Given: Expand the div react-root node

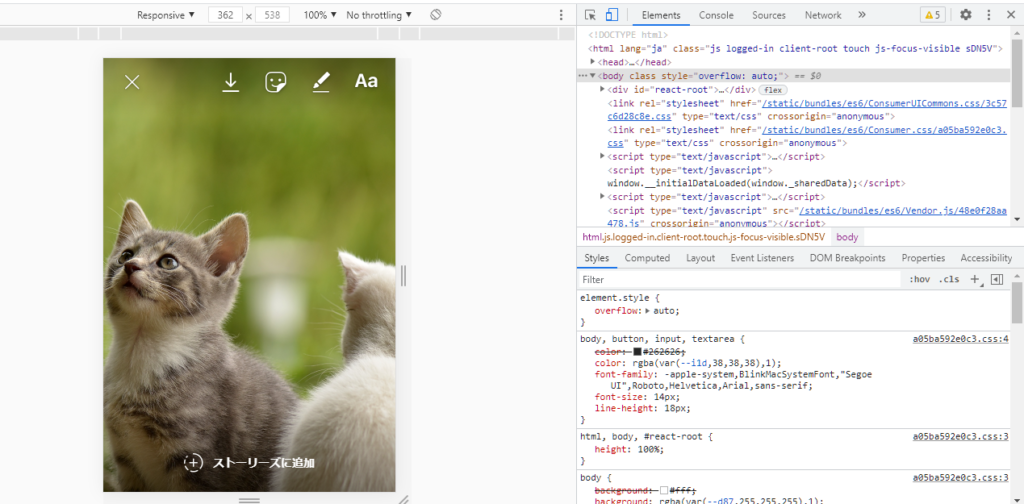Looking at the screenshot, I should coord(602,89).
